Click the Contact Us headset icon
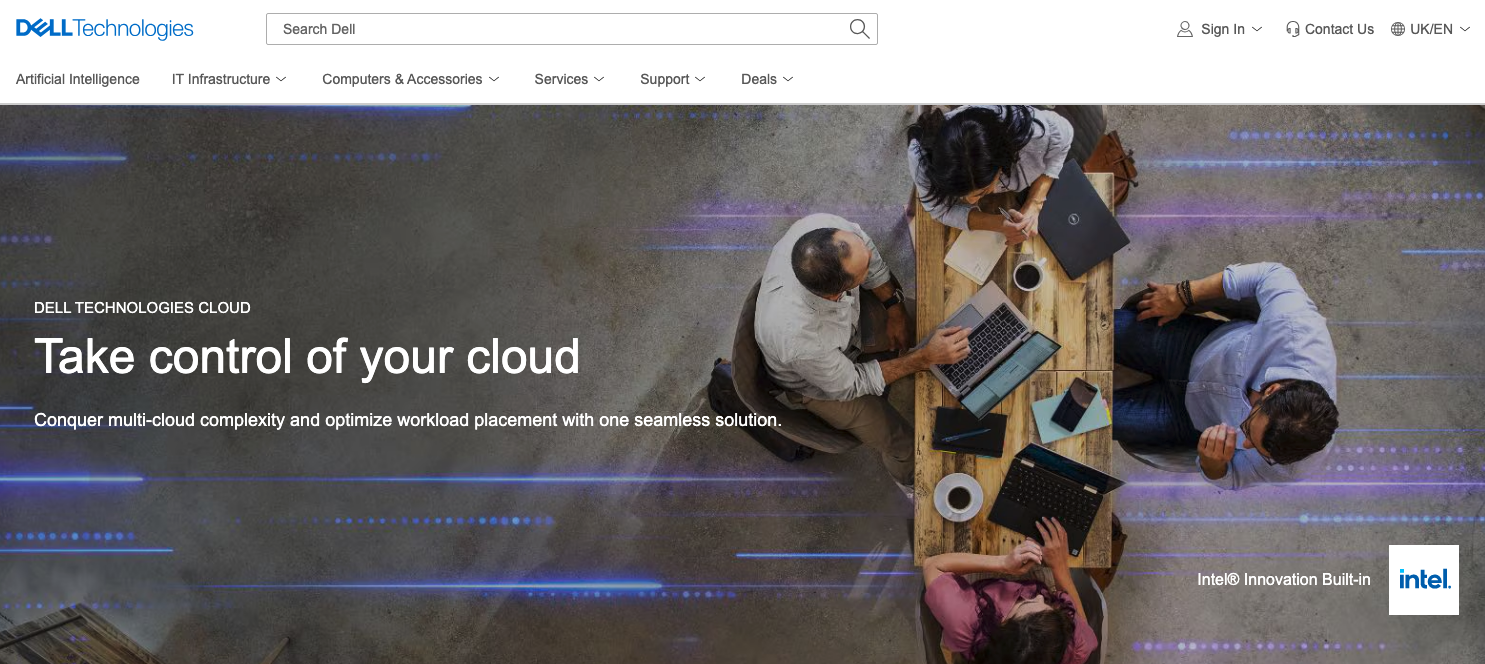The height and width of the screenshot is (664, 1485). (1293, 29)
